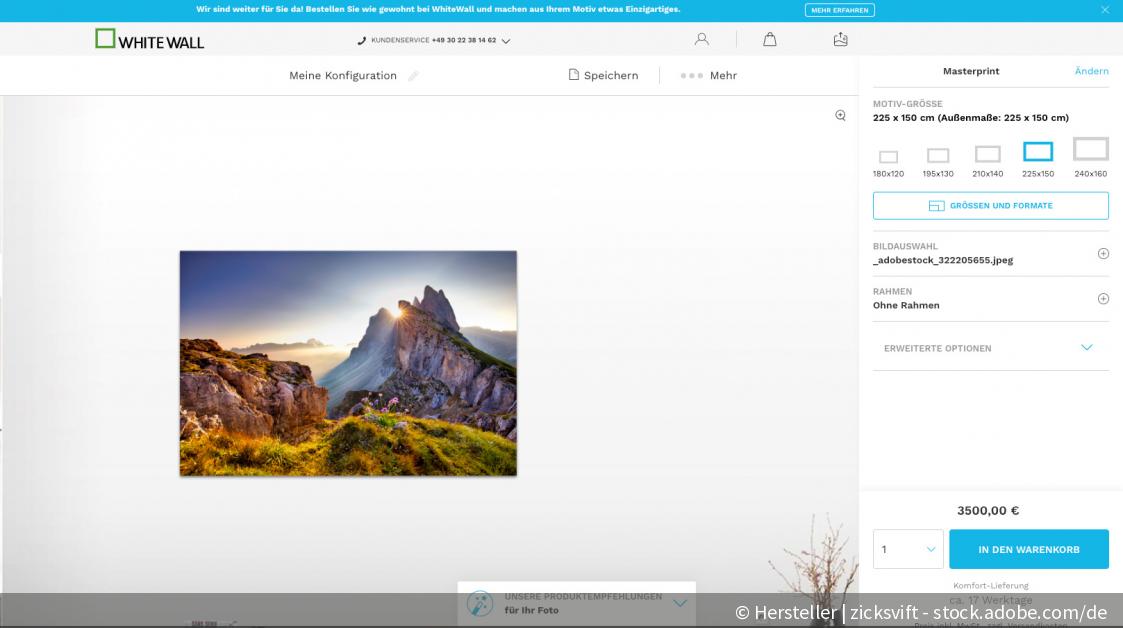Close the top announcement banner
The width and height of the screenshot is (1123, 628).
tap(1105, 10)
